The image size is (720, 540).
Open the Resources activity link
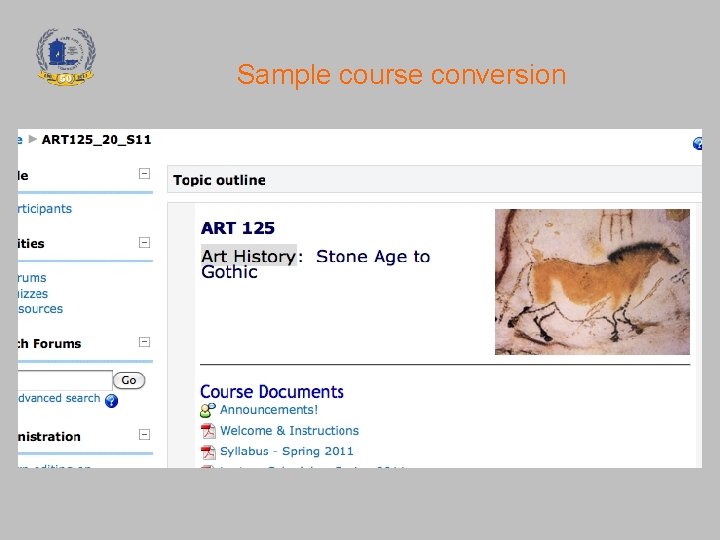point(40,309)
